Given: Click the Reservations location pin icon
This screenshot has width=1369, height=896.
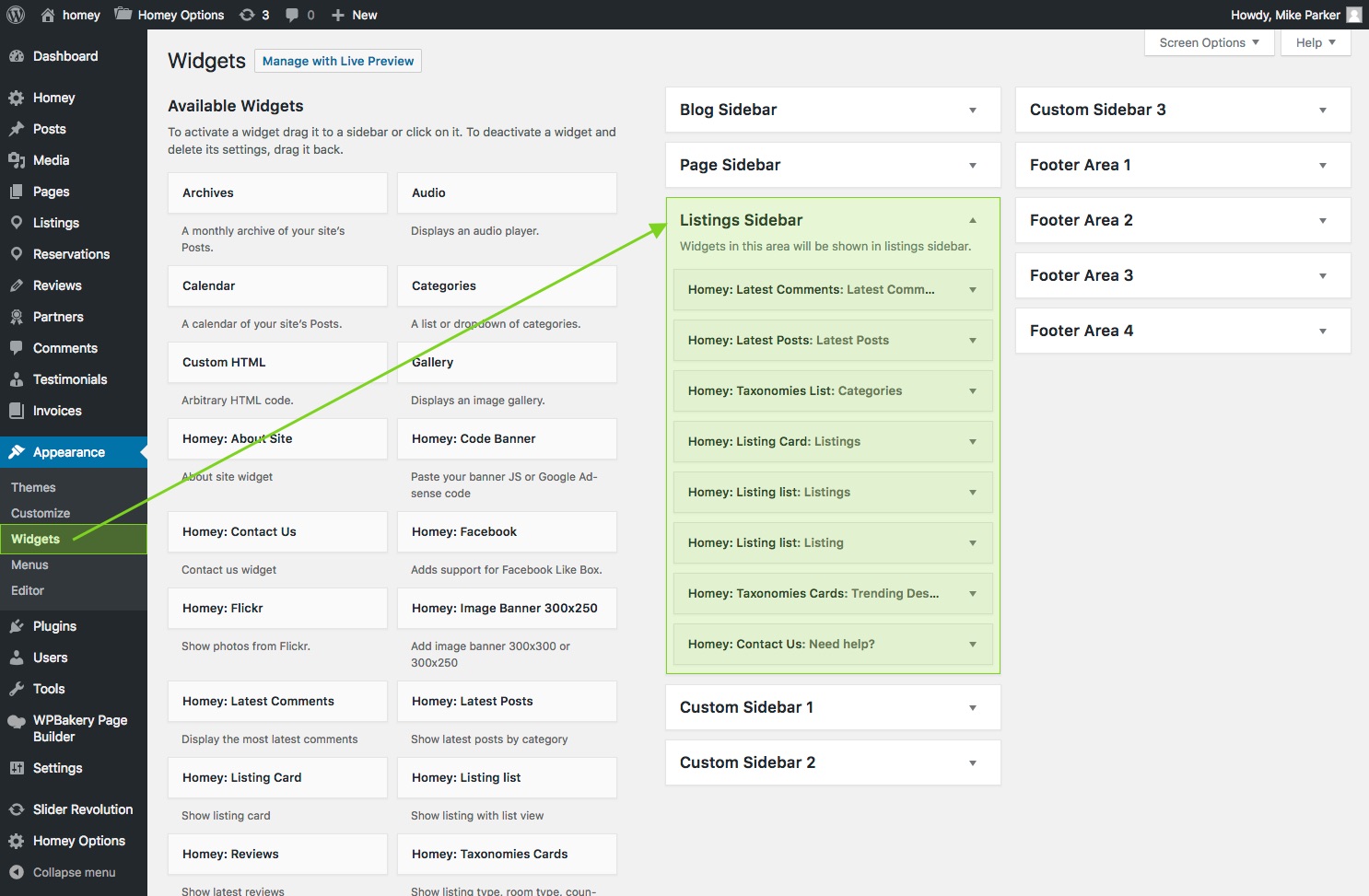Looking at the screenshot, I should pos(17,254).
